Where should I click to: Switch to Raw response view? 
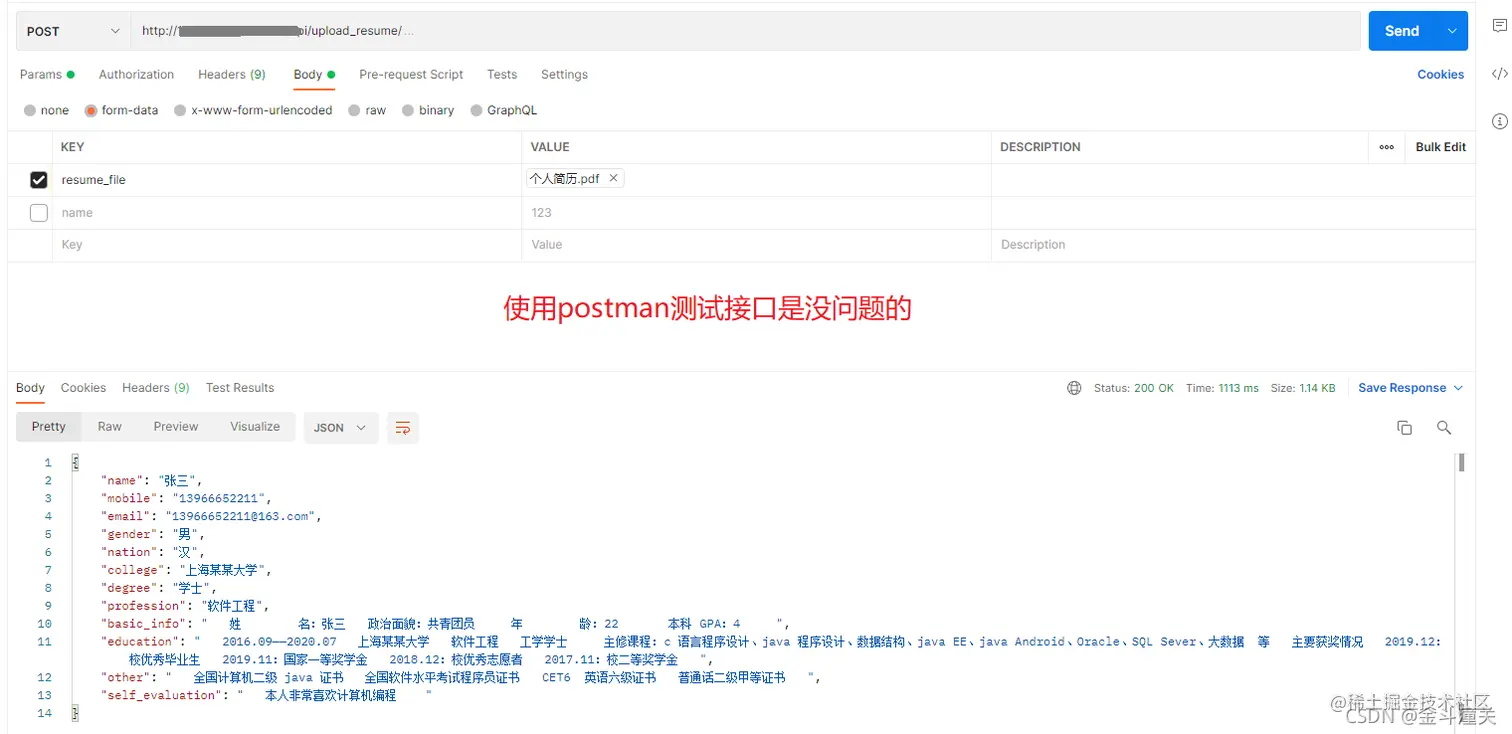[x=110, y=427]
